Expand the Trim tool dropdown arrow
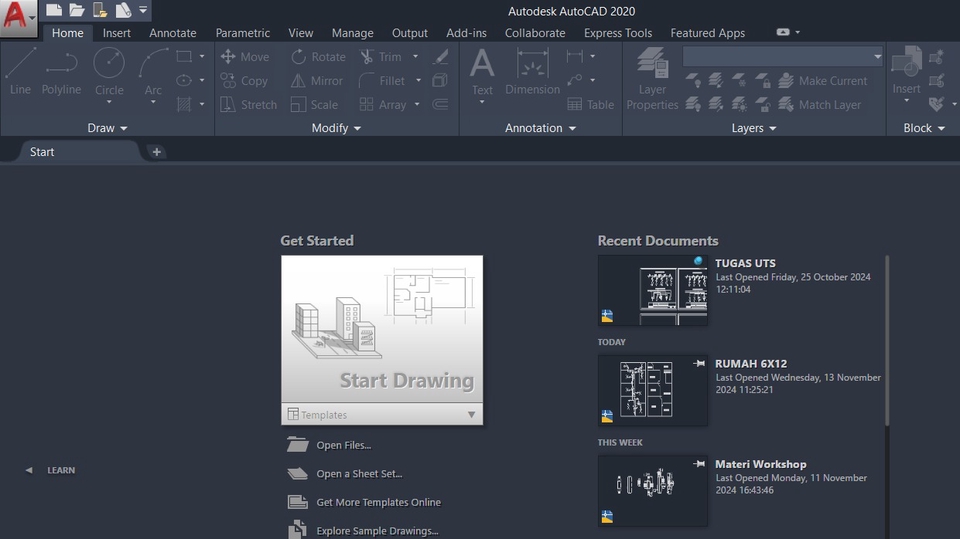 [415, 56]
